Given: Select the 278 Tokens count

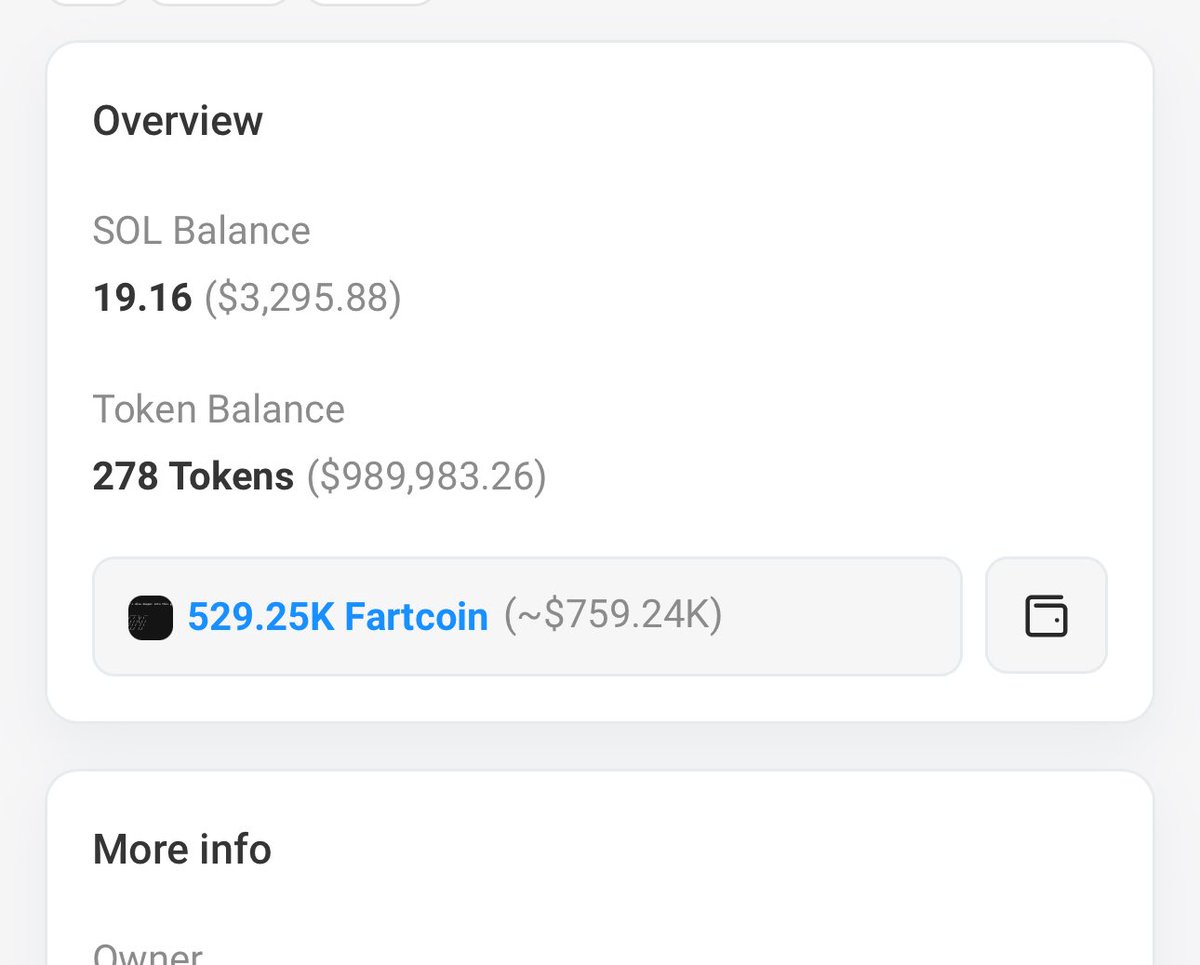Looking at the screenshot, I should (x=193, y=476).
